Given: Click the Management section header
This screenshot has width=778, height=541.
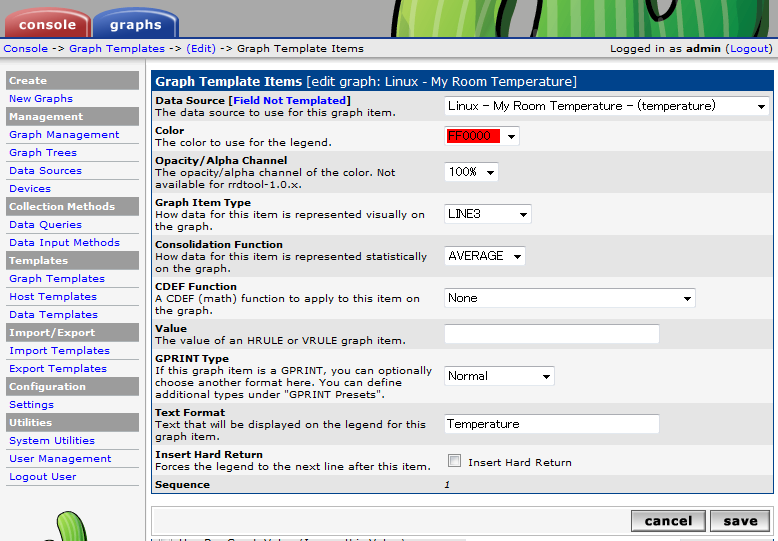Looking at the screenshot, I should coord(72,117).
